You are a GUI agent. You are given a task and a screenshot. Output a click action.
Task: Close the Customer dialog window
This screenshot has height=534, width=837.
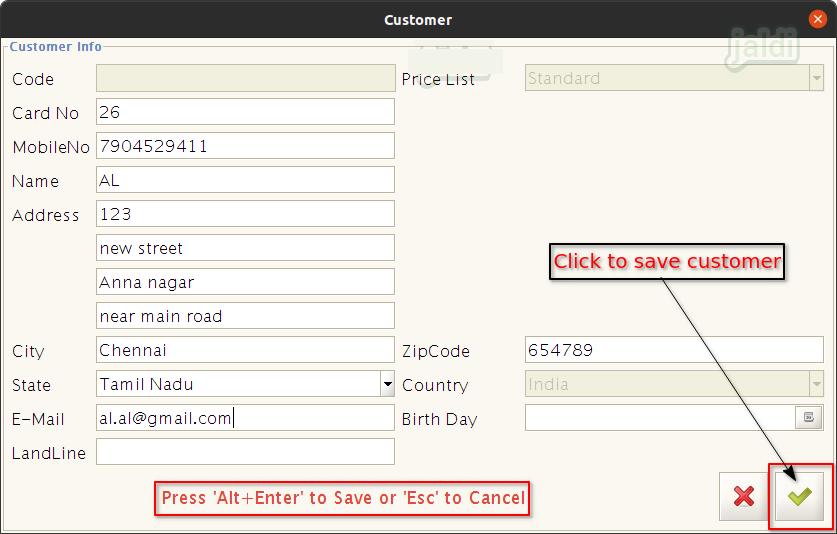[x=817, y=19]
